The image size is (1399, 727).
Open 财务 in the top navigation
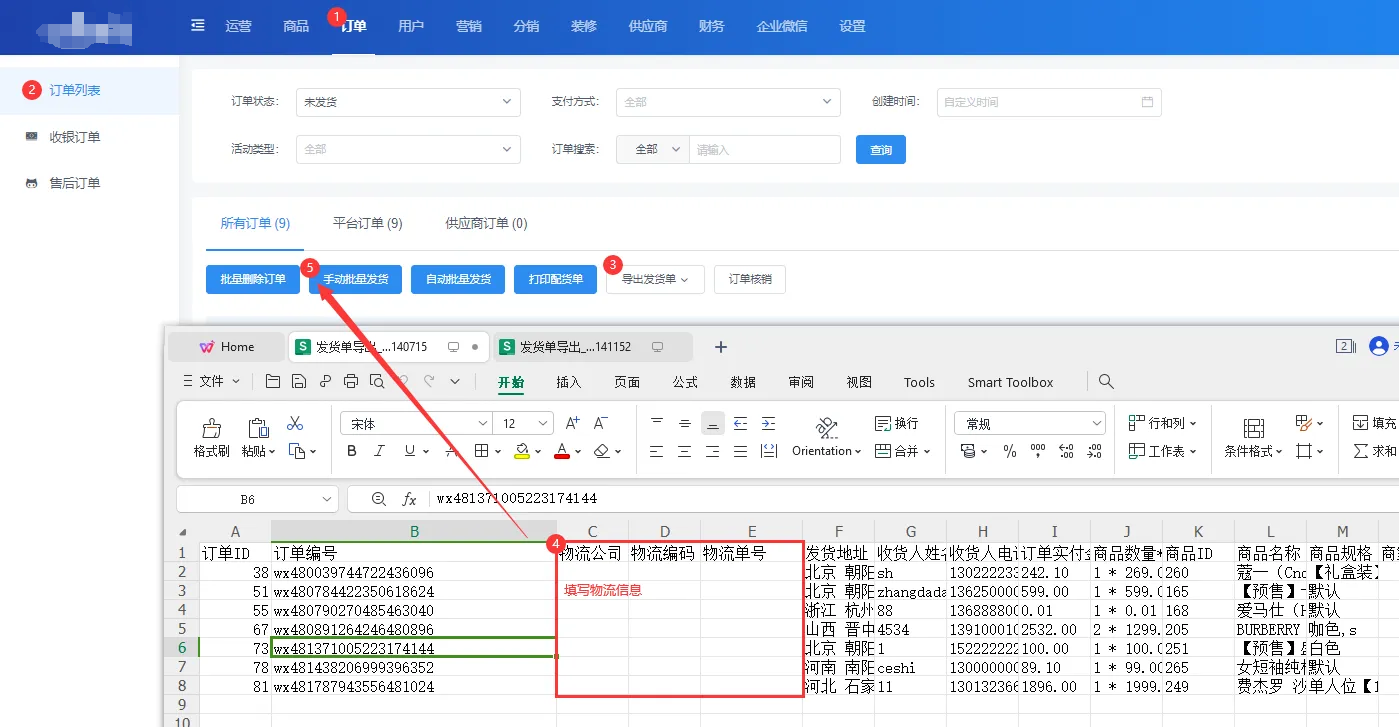pos(712,26)
